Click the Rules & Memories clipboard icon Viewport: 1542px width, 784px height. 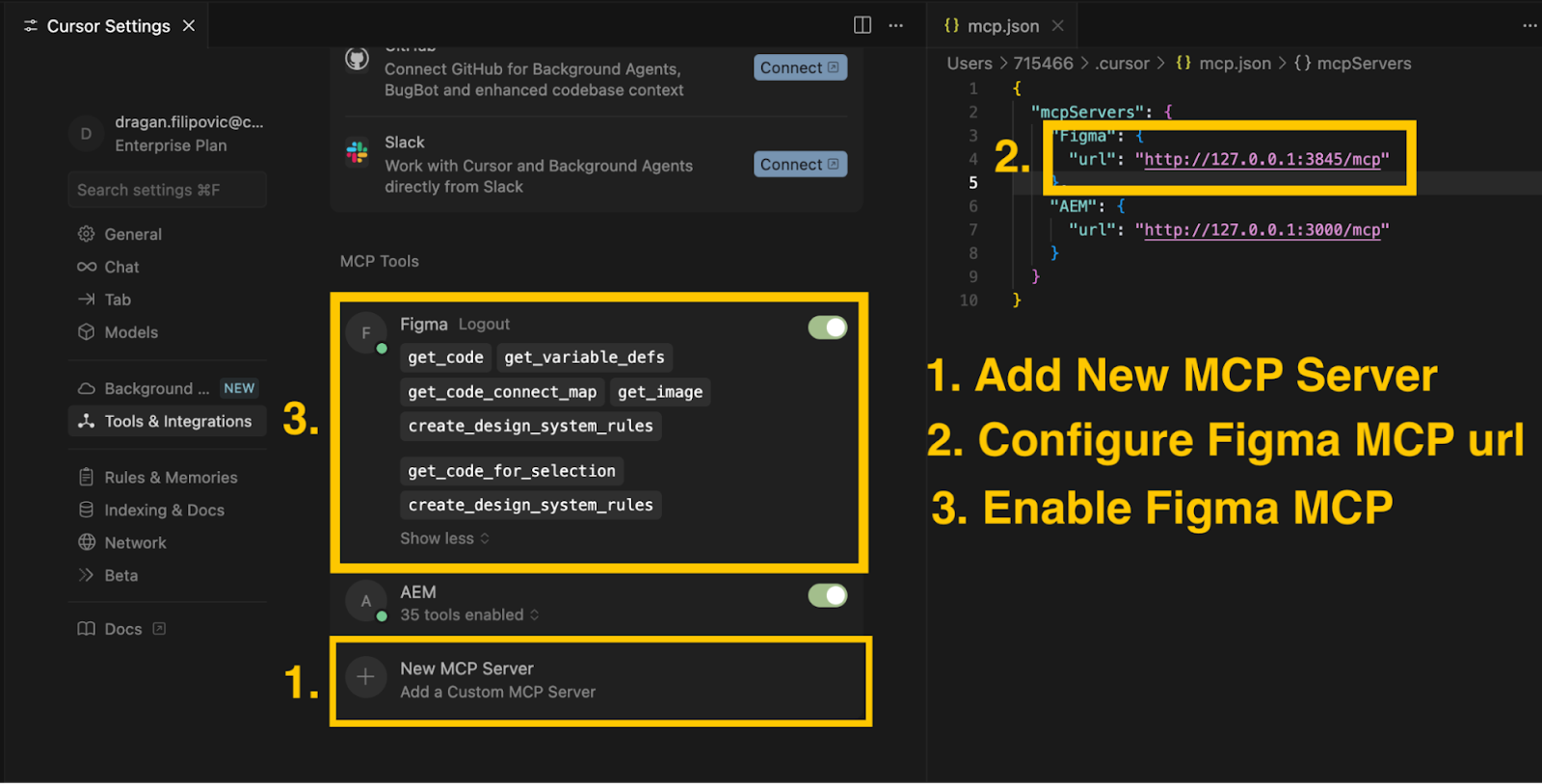(87, 477)
